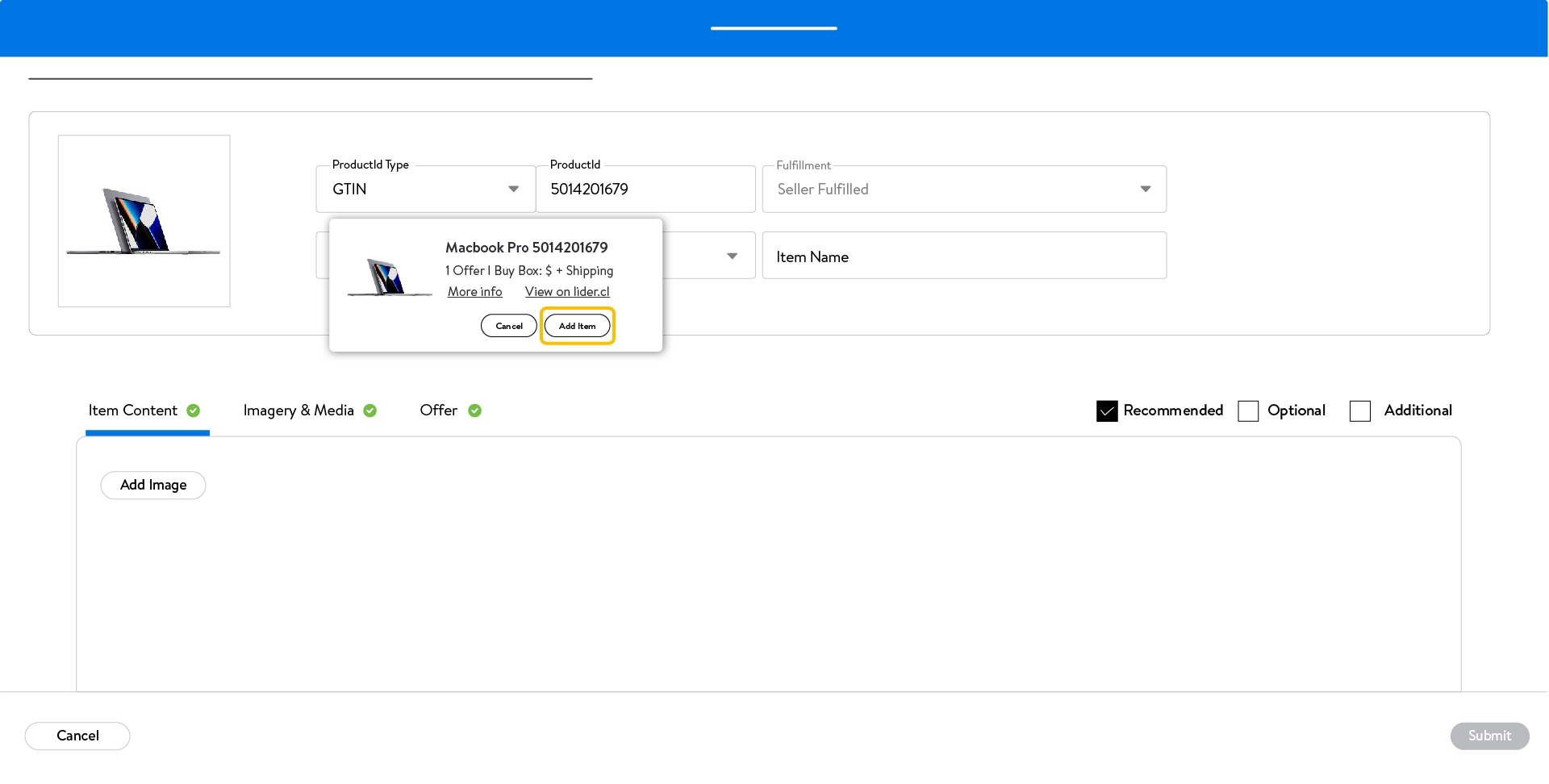Click green check icon by Imagery & Media

pyautogui.click(x=370, y=411)
